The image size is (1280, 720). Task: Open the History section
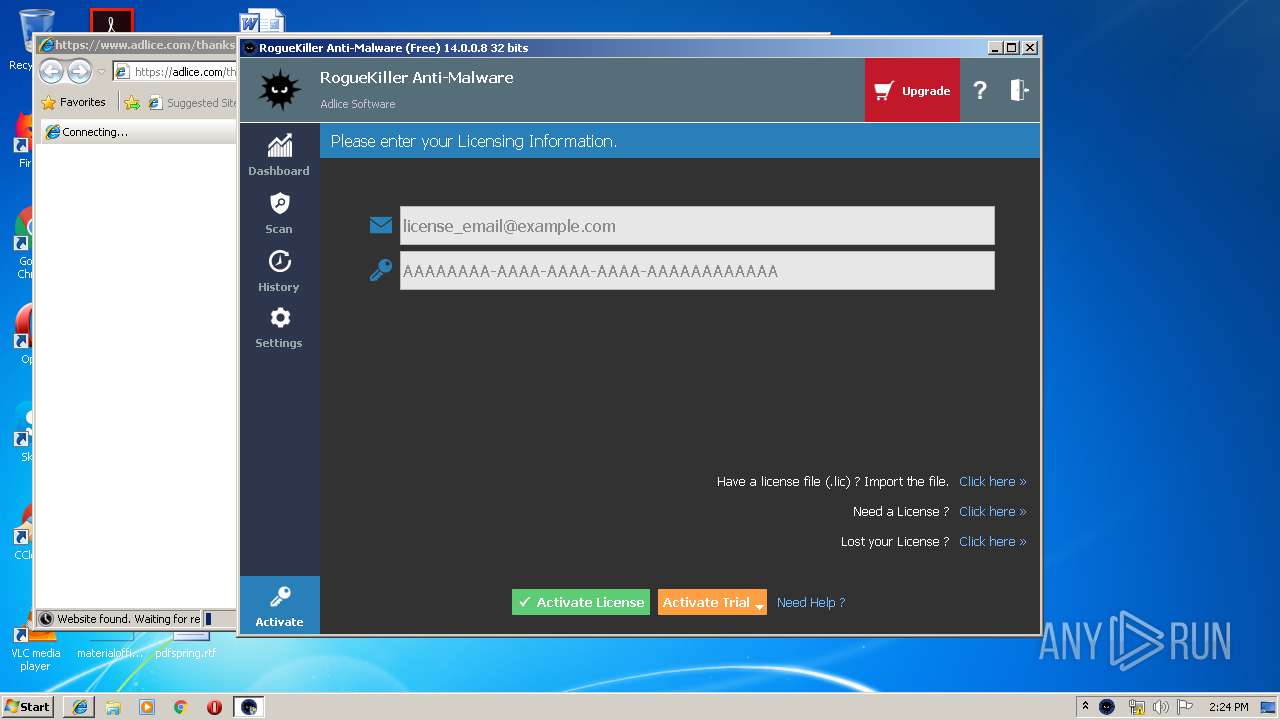(279, 271)
